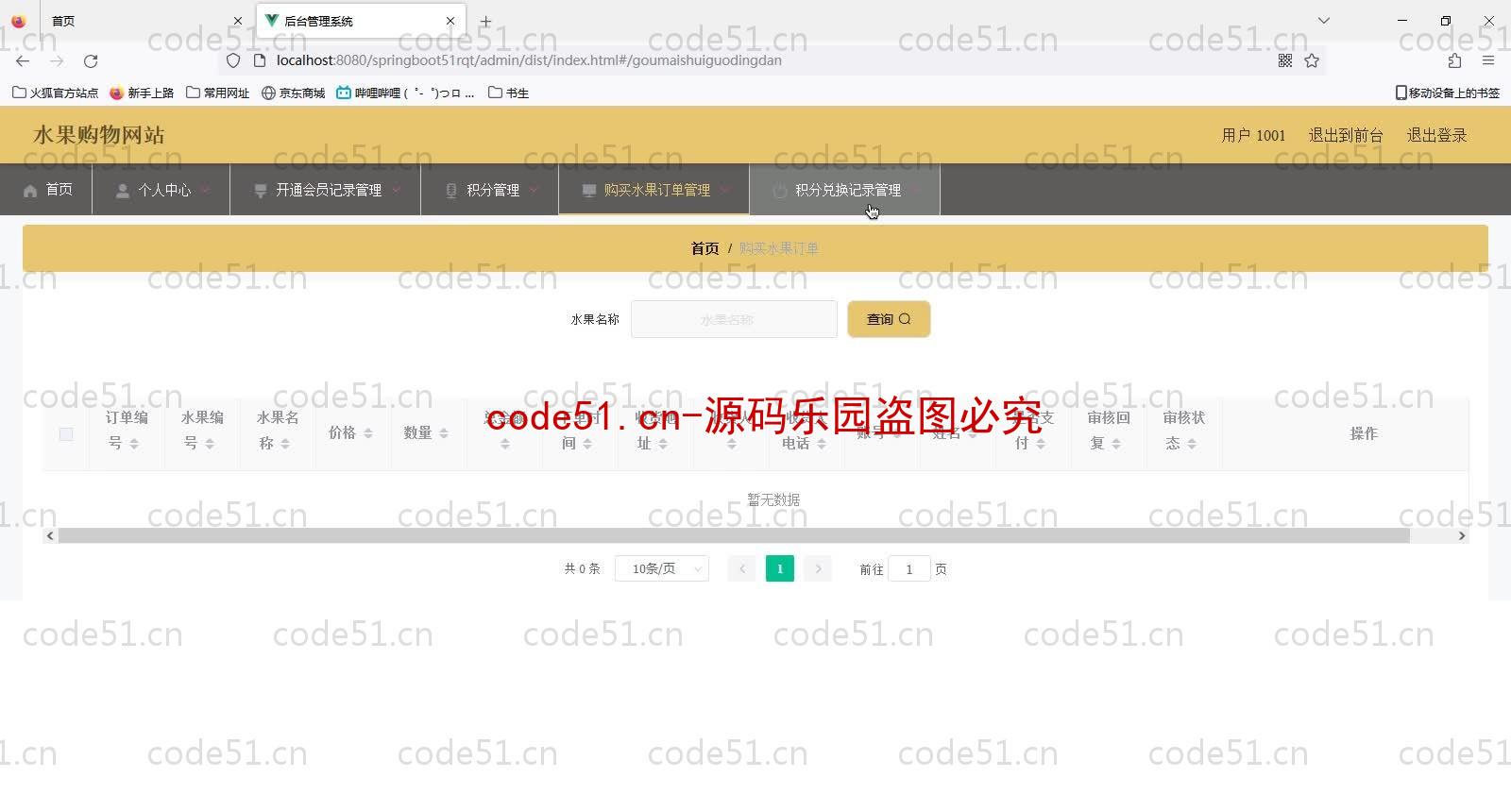Image resolution: width=1511 pixels, height=812 pixels.
Task: Open 火狐官方站点 bookmark
Action: click(x=55, y=93)
